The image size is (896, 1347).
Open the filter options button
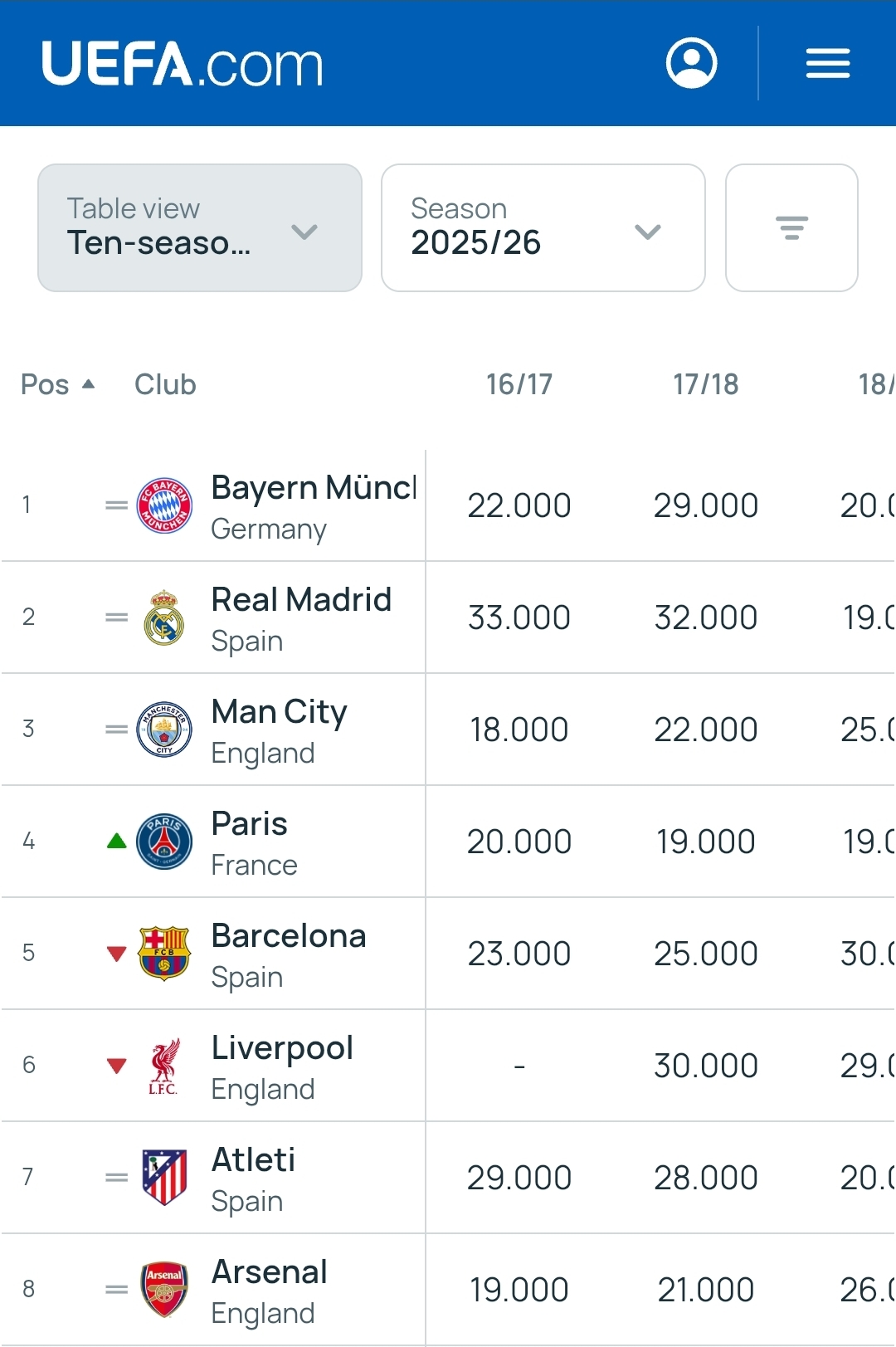point(791,227)
